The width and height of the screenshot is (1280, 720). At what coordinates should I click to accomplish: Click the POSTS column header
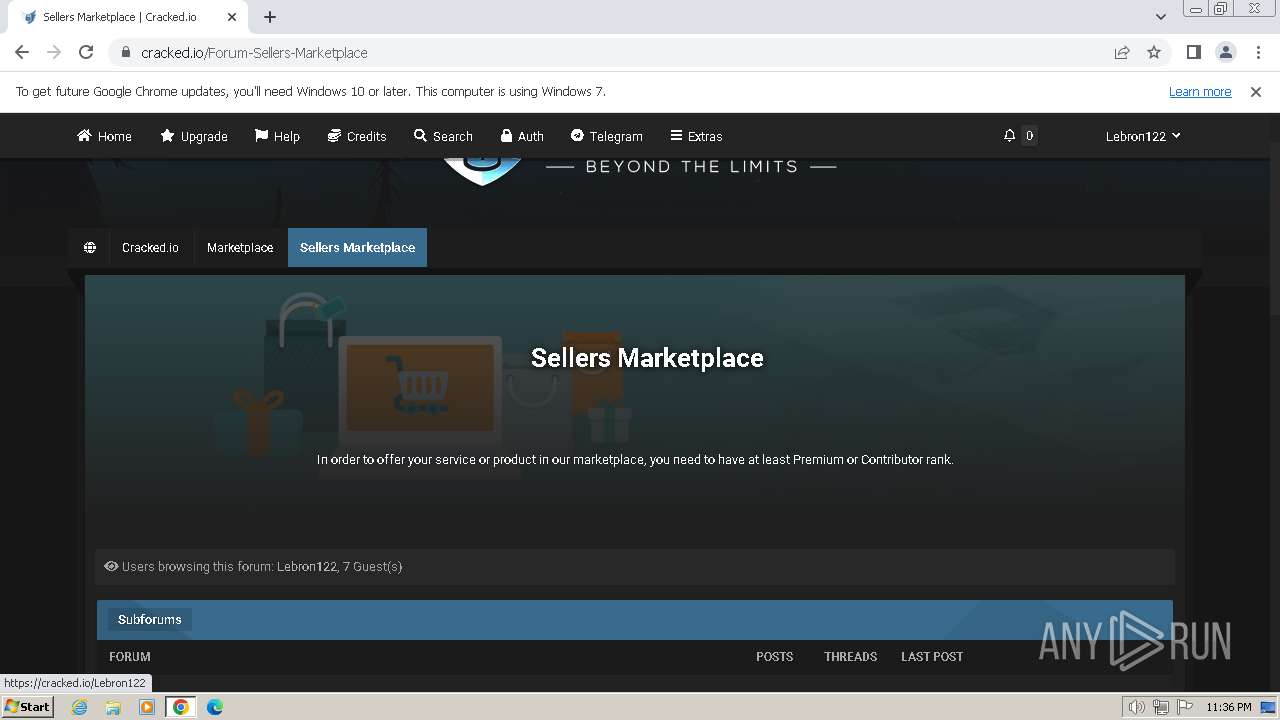774,657
